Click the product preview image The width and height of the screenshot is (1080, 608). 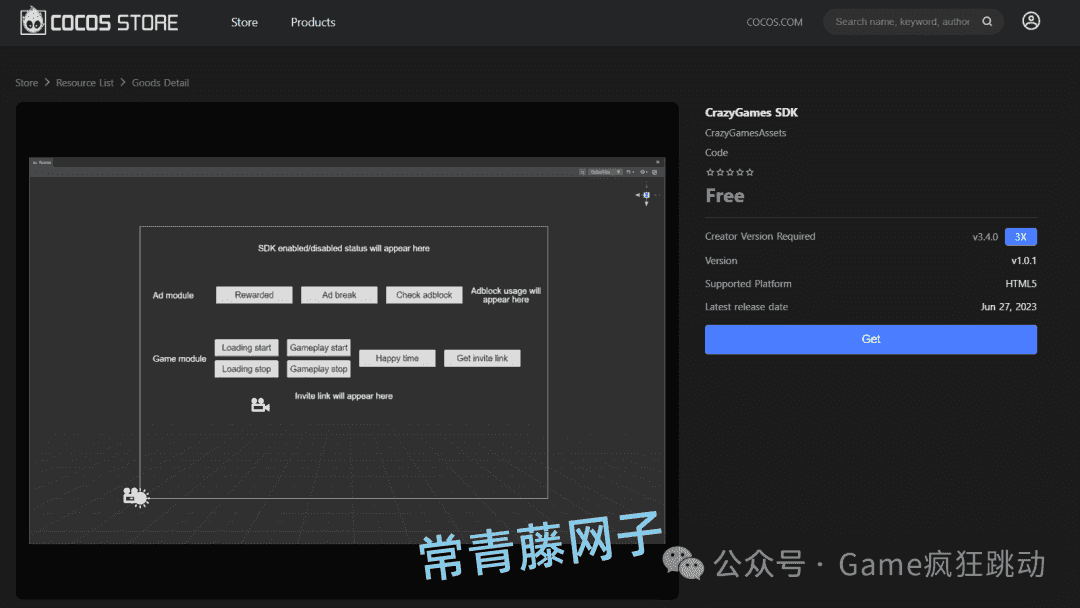(x=347, y=350)
